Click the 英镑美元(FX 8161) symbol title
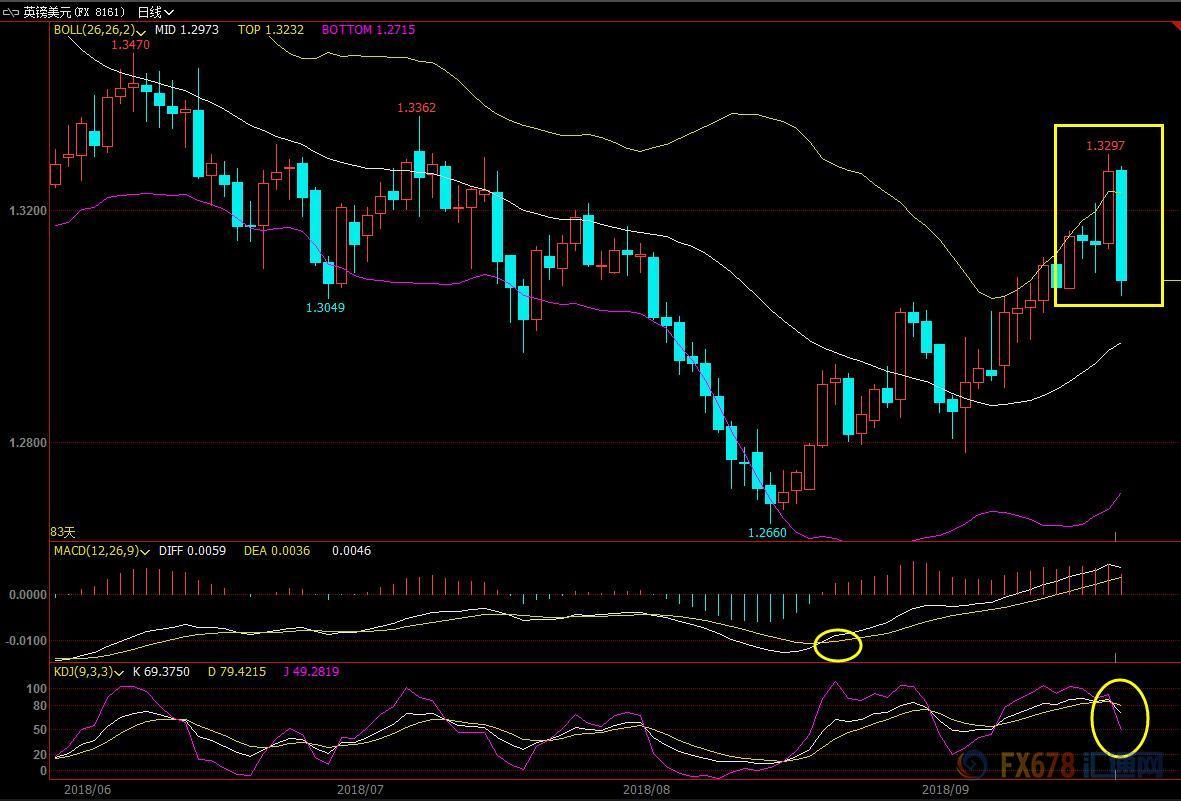The width and height of the screenshot is (1181, 801). point(75,11)
